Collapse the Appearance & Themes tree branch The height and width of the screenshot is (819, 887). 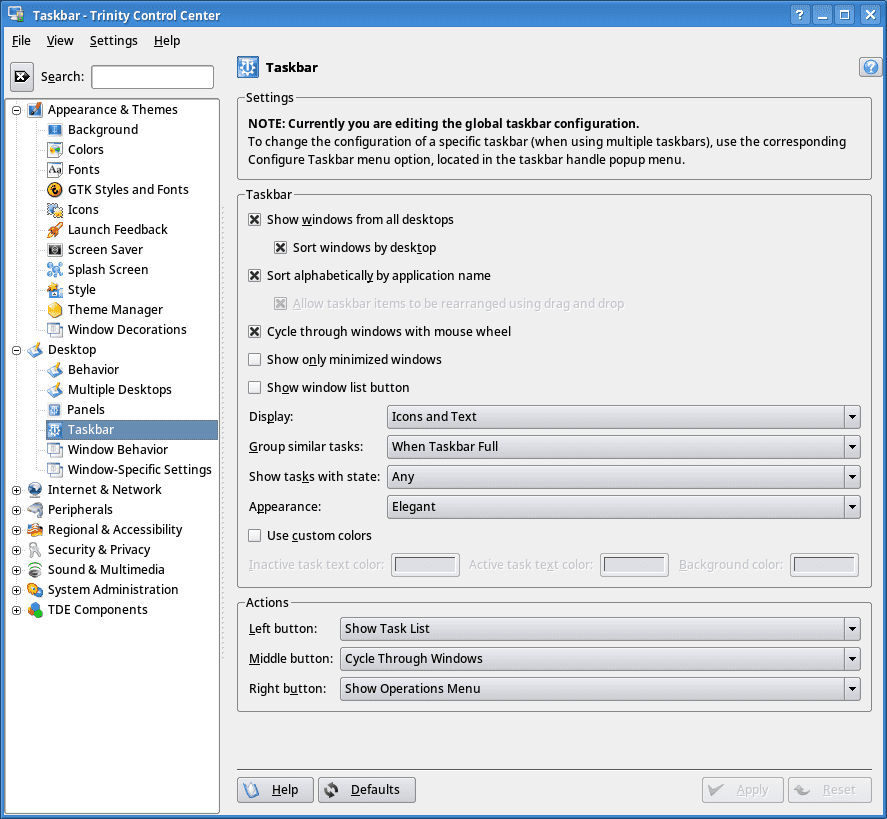pos(16,110)
